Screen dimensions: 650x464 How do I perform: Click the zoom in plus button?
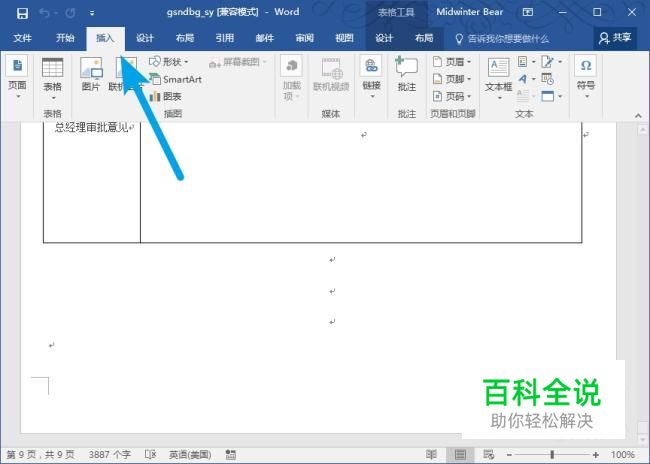click(x=596, y=455)
